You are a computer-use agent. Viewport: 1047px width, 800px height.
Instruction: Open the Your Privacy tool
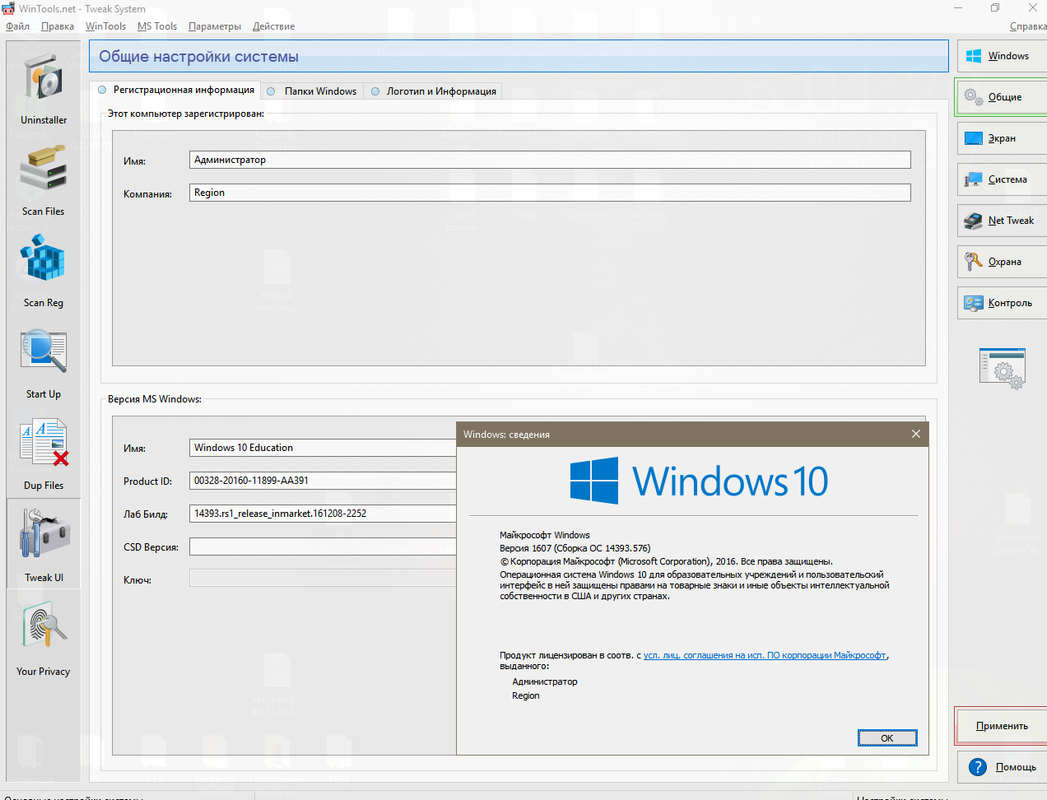pos(43,638)
